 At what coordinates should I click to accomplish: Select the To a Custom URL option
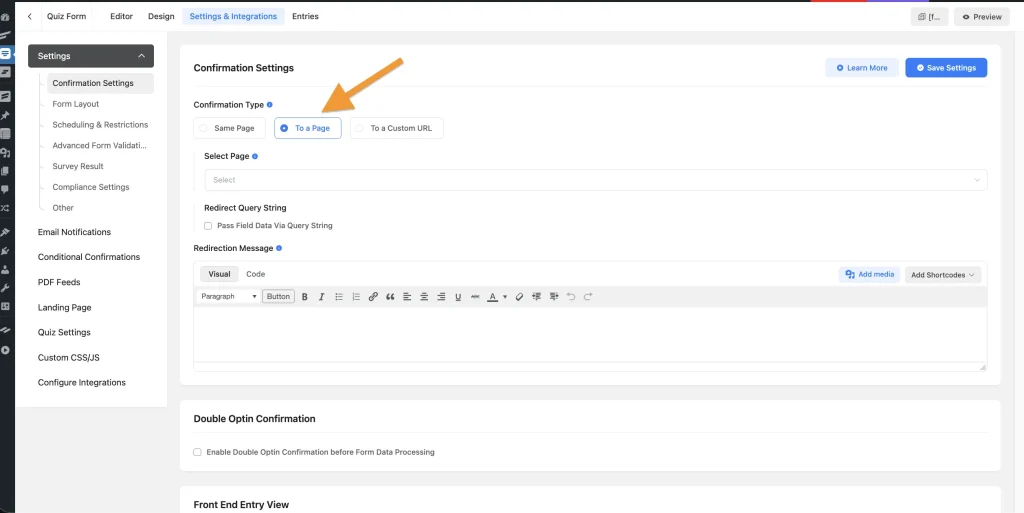click(397, 129)
